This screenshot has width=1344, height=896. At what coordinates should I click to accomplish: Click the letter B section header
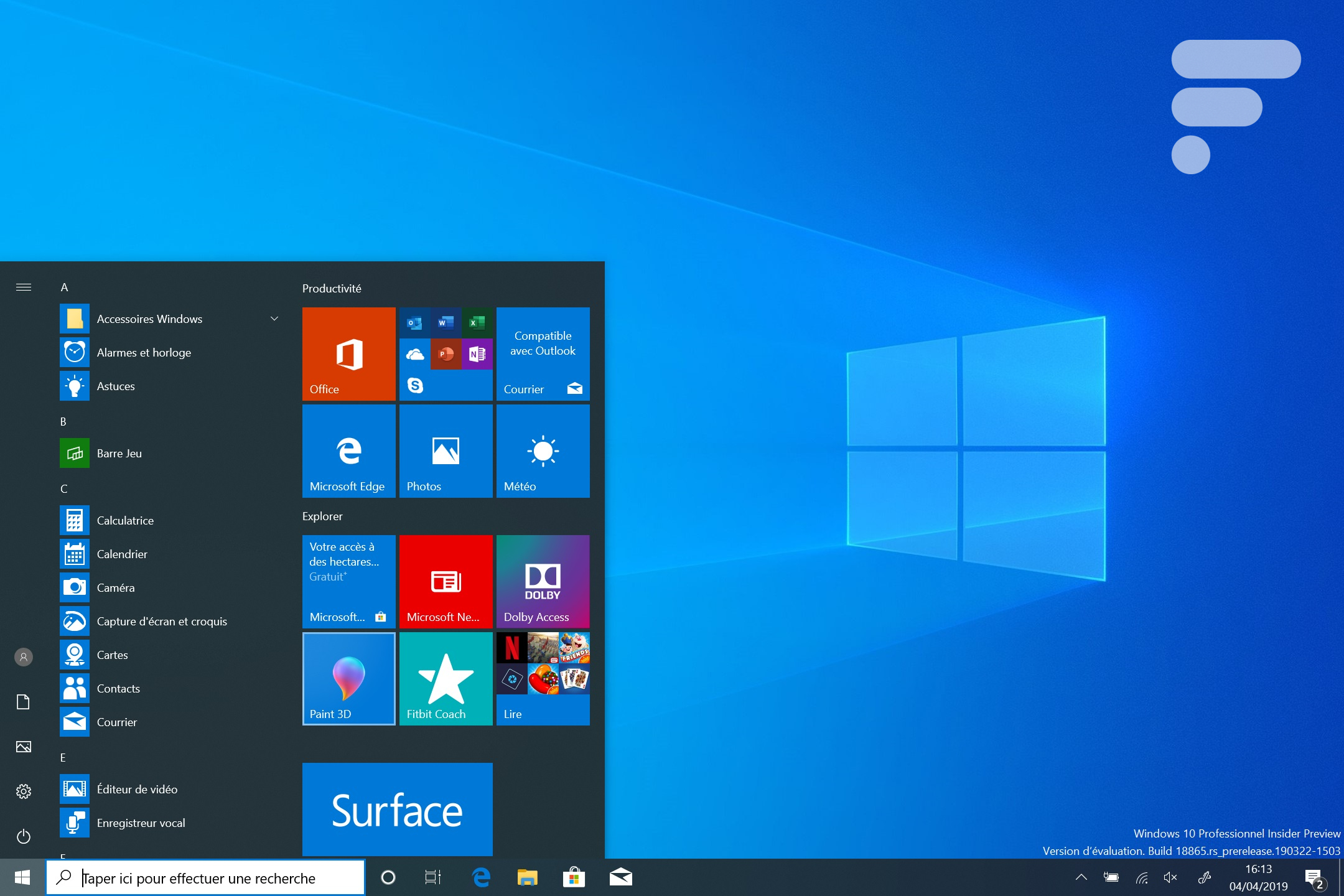pos(63,422)
